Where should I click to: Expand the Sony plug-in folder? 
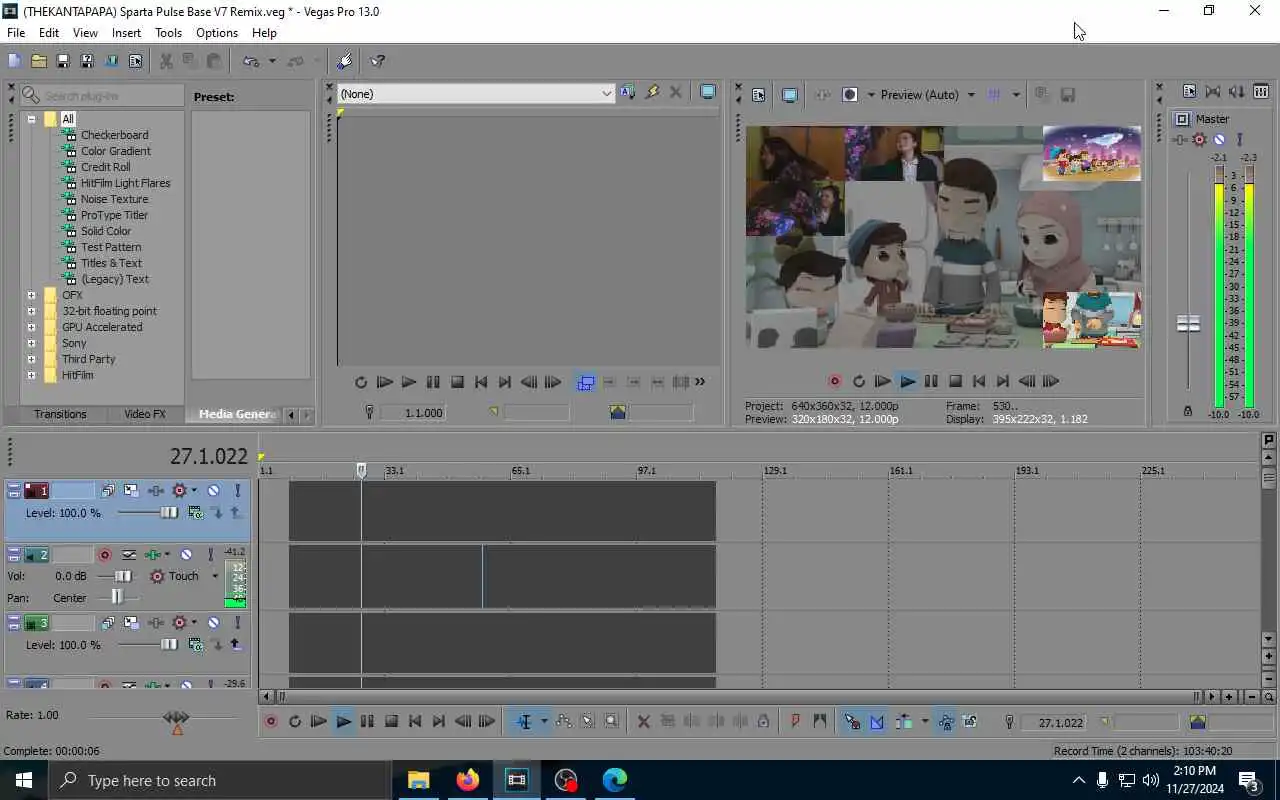[x=31, y=343]
